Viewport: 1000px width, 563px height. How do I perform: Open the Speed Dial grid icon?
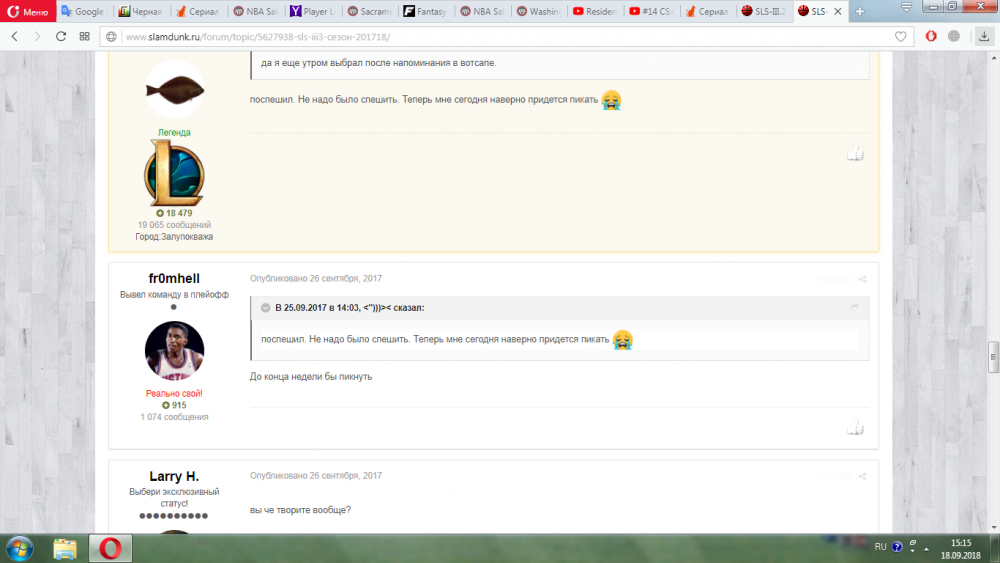84,36
